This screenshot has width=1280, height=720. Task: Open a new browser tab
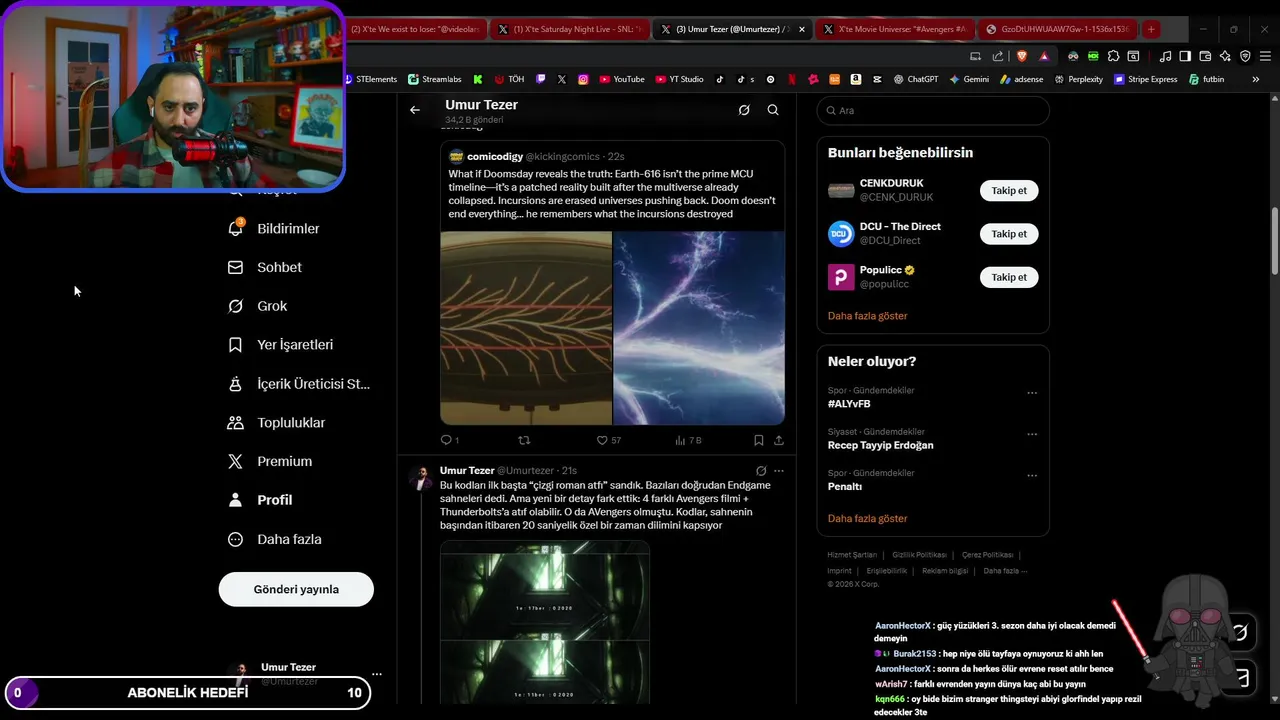[x=1151, y=29]
